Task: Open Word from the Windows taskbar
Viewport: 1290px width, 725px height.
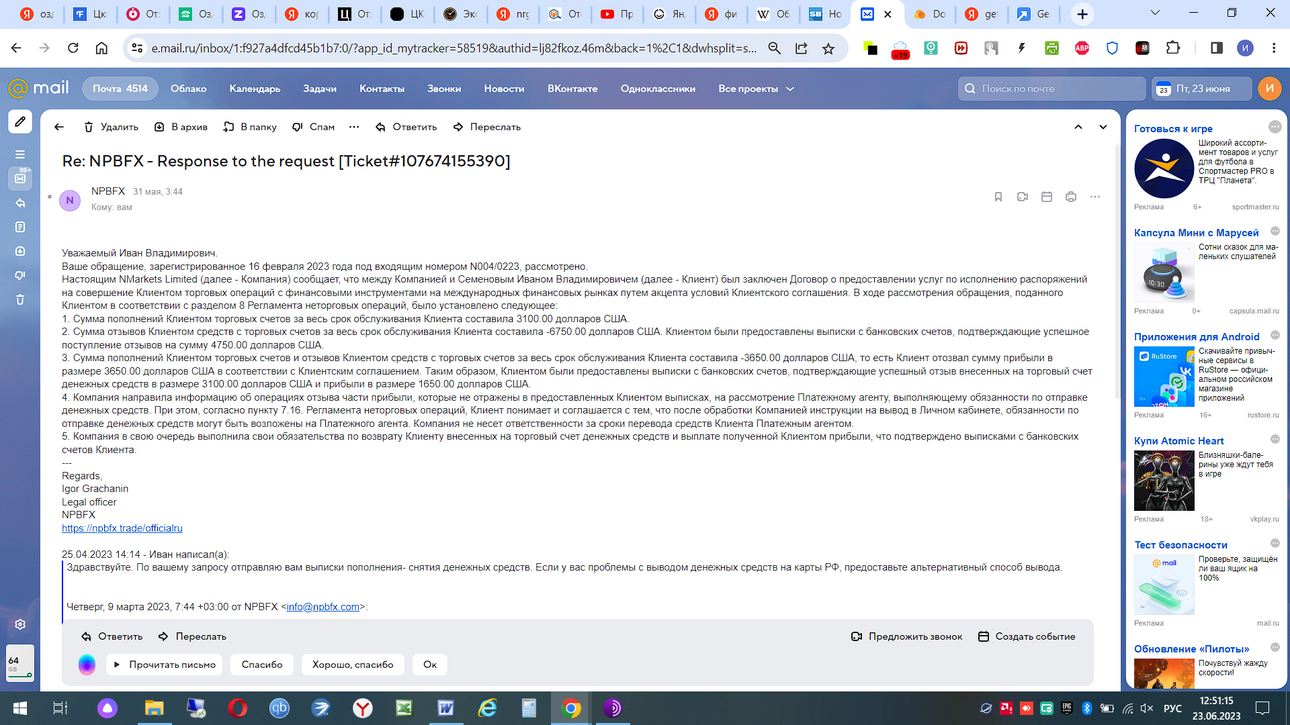Action: (445, 708)
